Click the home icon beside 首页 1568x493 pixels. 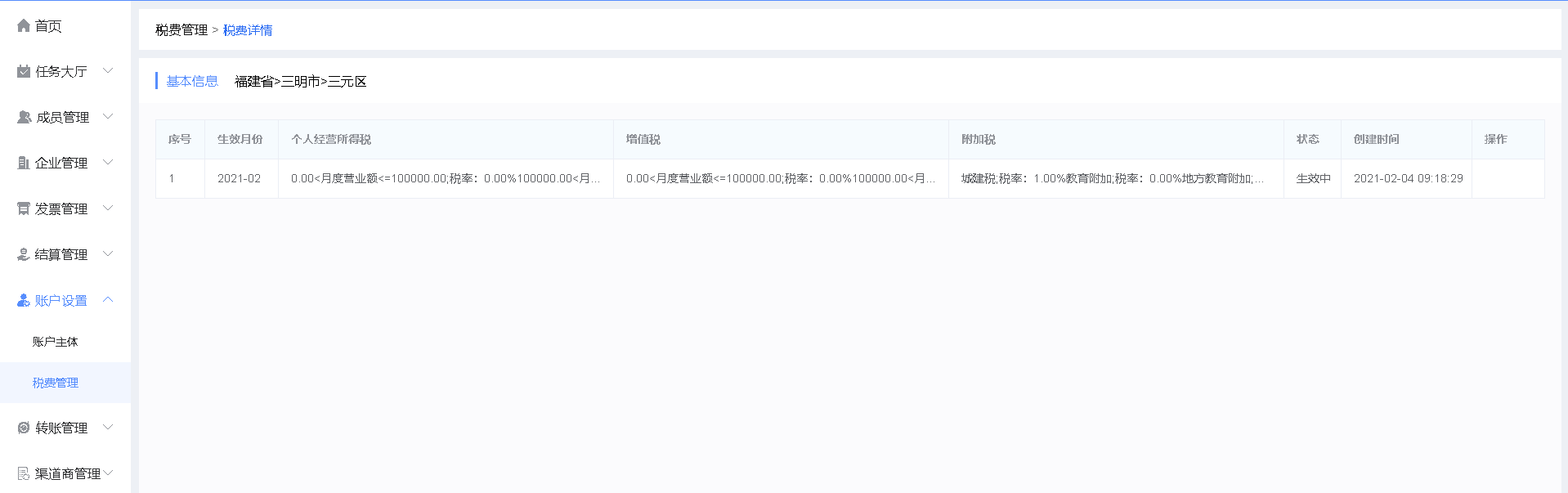click(x=24, y=26)
